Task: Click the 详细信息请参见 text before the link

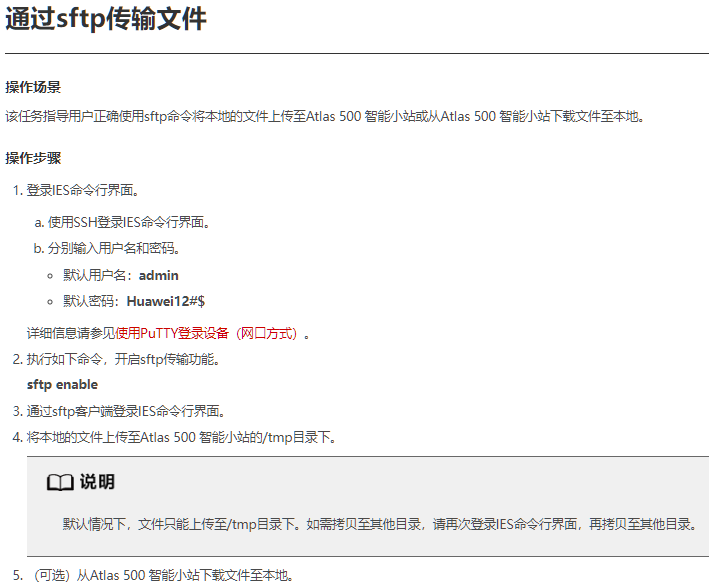Action: pos(70,333)
